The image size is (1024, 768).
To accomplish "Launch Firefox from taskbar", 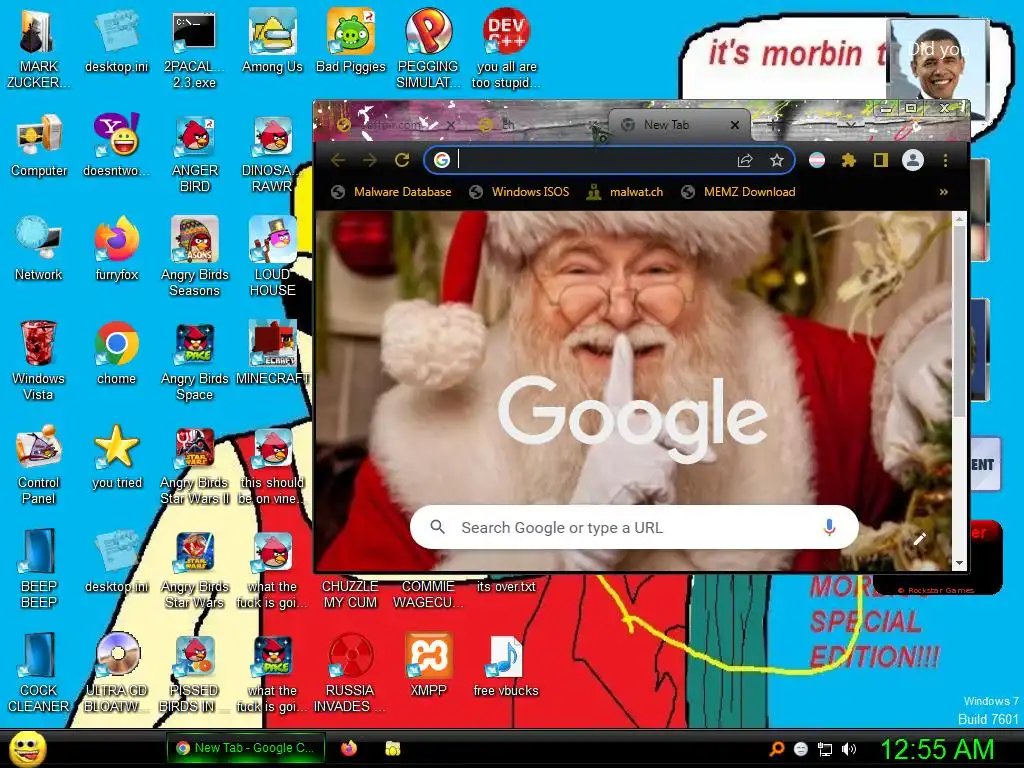I will coord(349,748).
